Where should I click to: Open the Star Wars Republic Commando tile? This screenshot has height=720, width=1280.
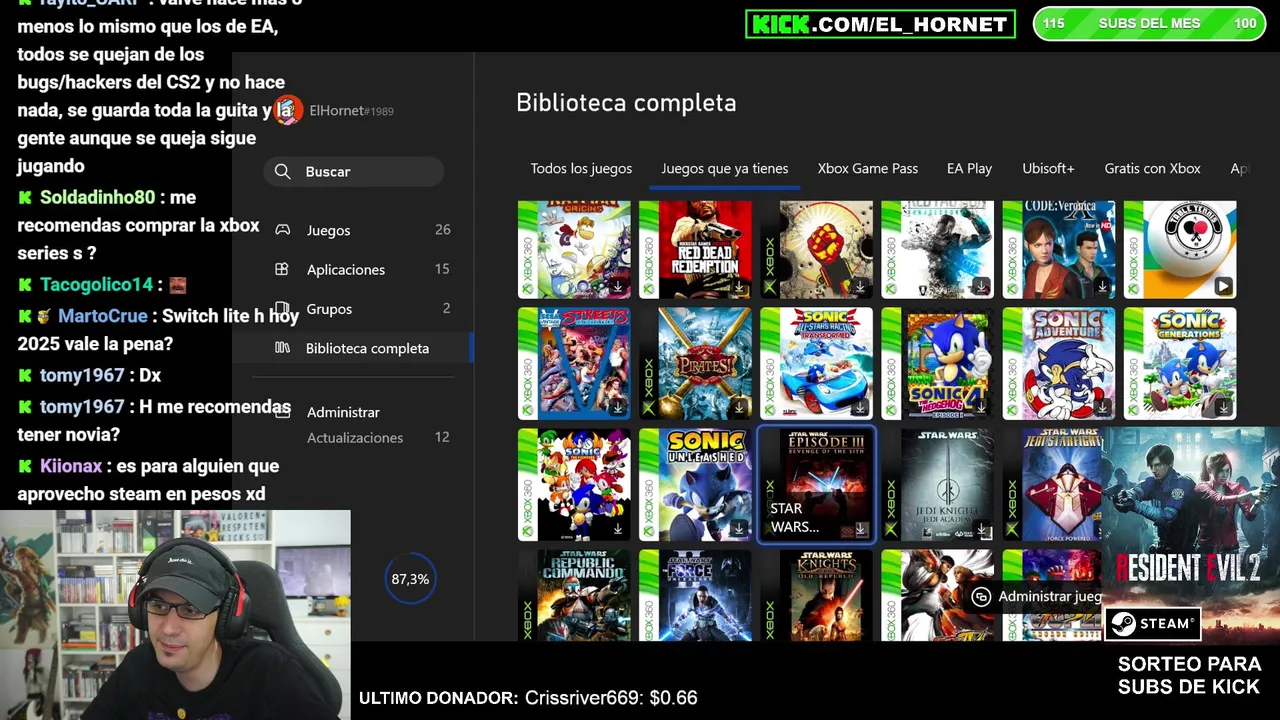[x=574, y=595]
